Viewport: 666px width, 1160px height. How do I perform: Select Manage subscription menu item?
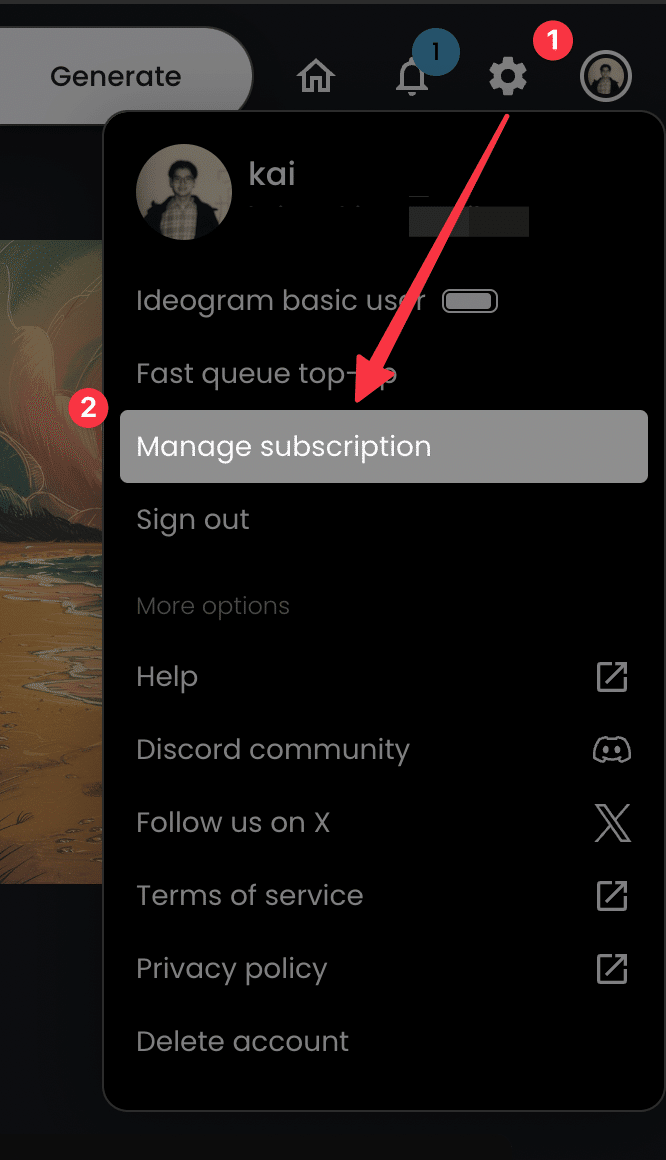tap(384, 446)
